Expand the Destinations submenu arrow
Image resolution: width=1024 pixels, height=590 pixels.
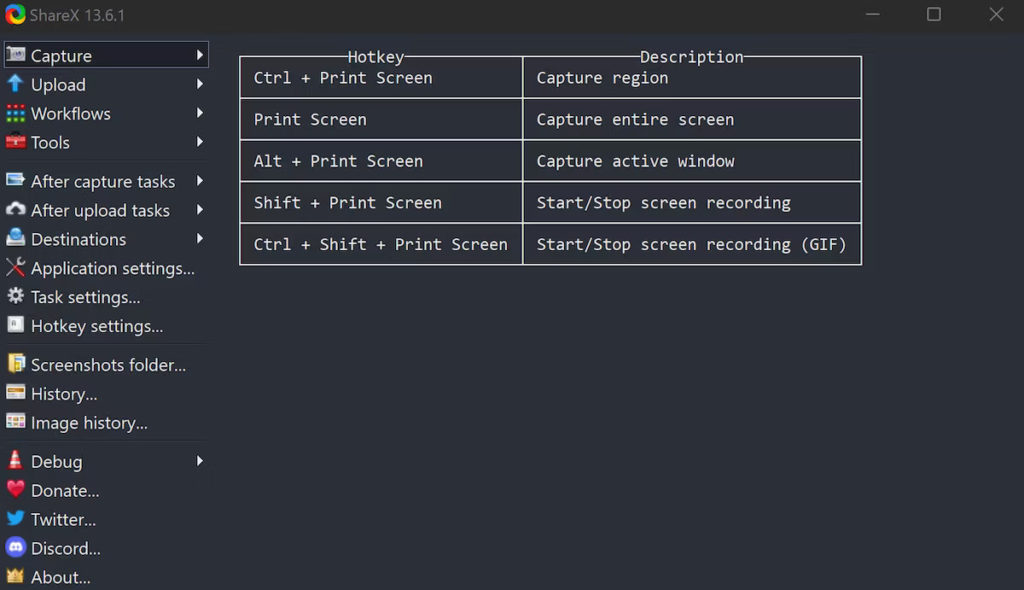(x=200, y=239)
